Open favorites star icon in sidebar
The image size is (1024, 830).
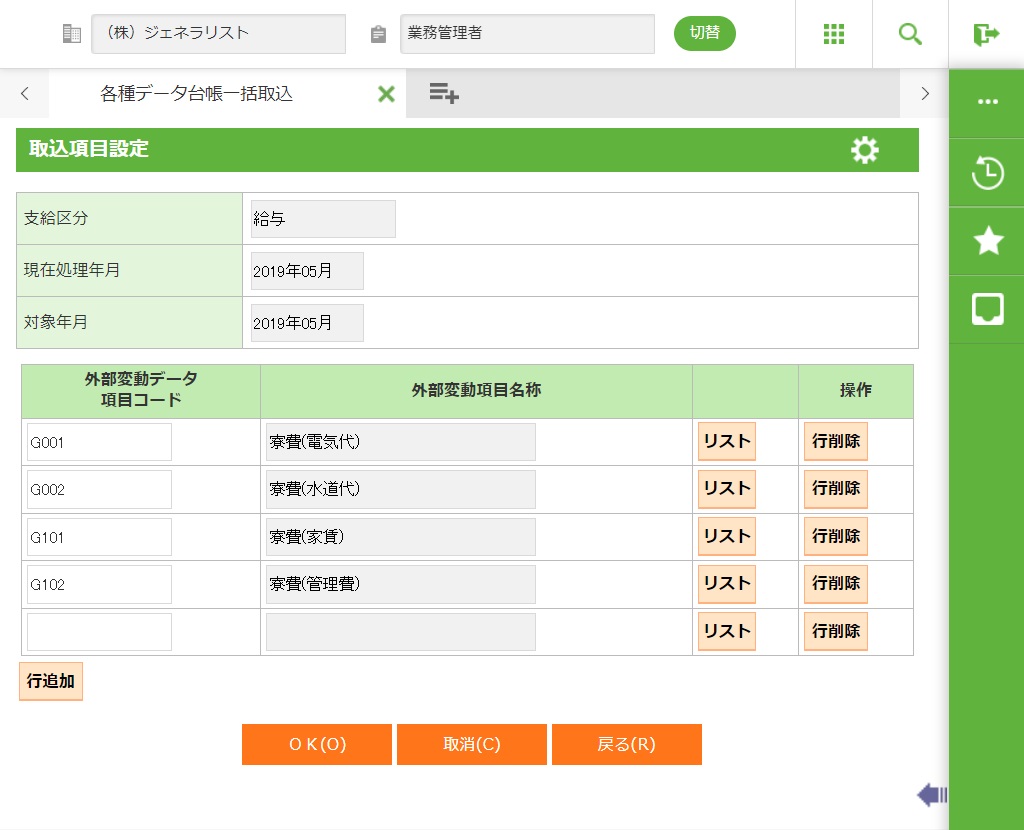click(987, 241)
